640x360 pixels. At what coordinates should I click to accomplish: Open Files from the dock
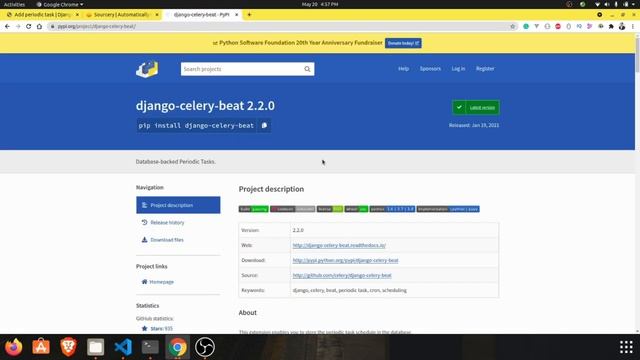pos(96,347)
